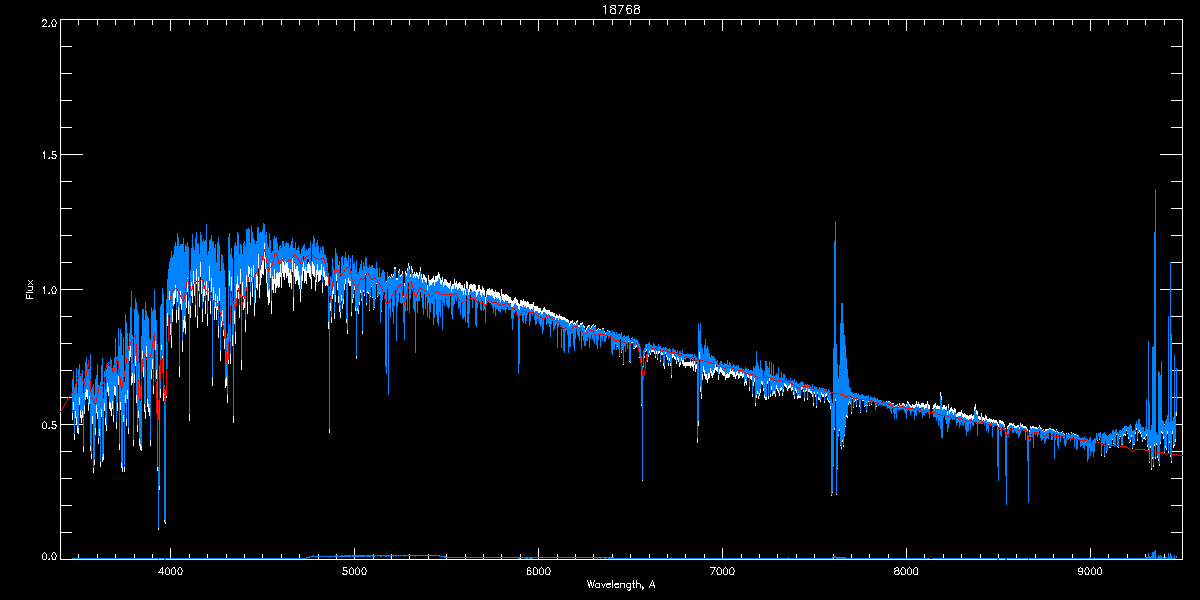Click the x-axis tick label "5000"
The height and width of the screenshot is (600, 1200).
[x=355, y=571]
